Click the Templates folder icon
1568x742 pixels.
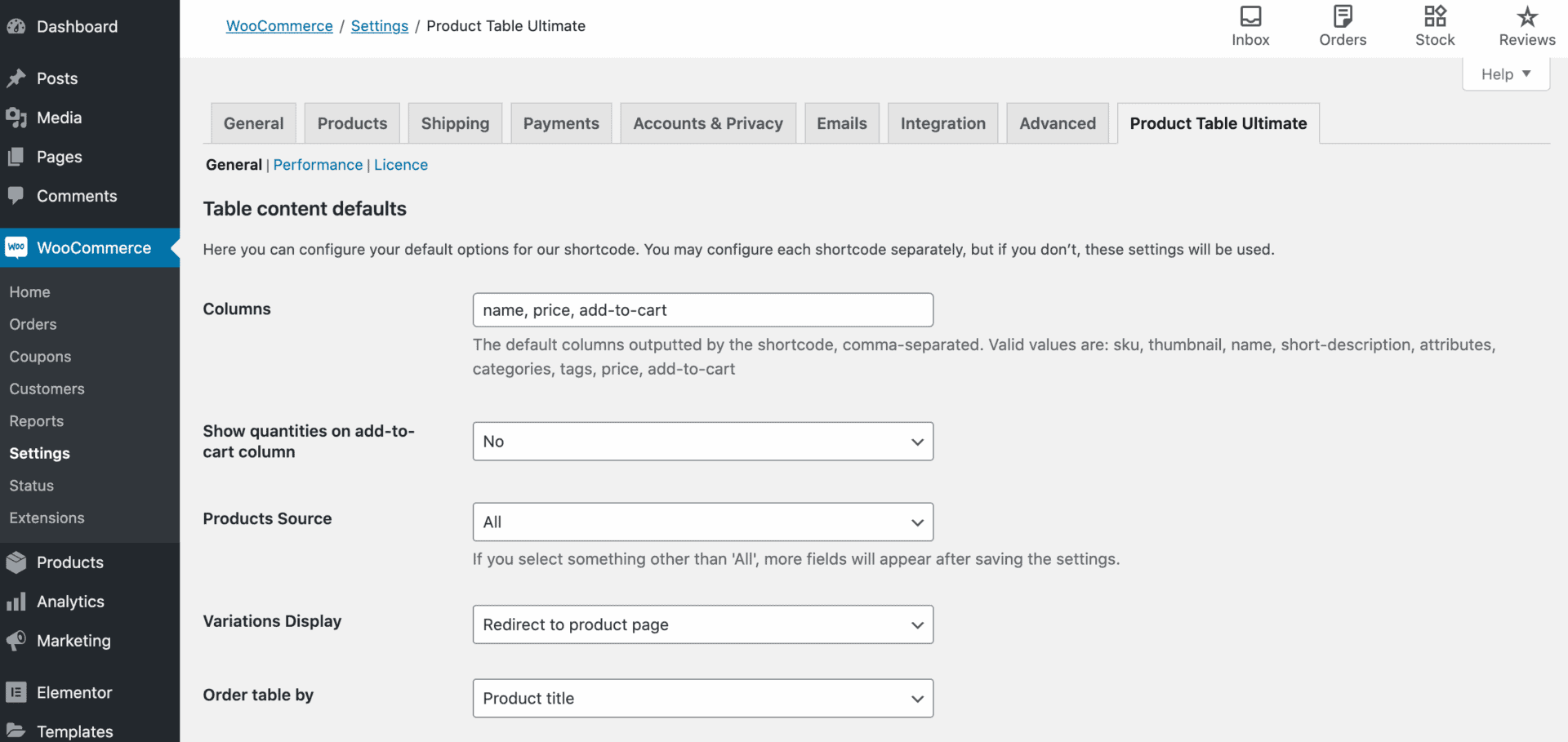point(16,731)
